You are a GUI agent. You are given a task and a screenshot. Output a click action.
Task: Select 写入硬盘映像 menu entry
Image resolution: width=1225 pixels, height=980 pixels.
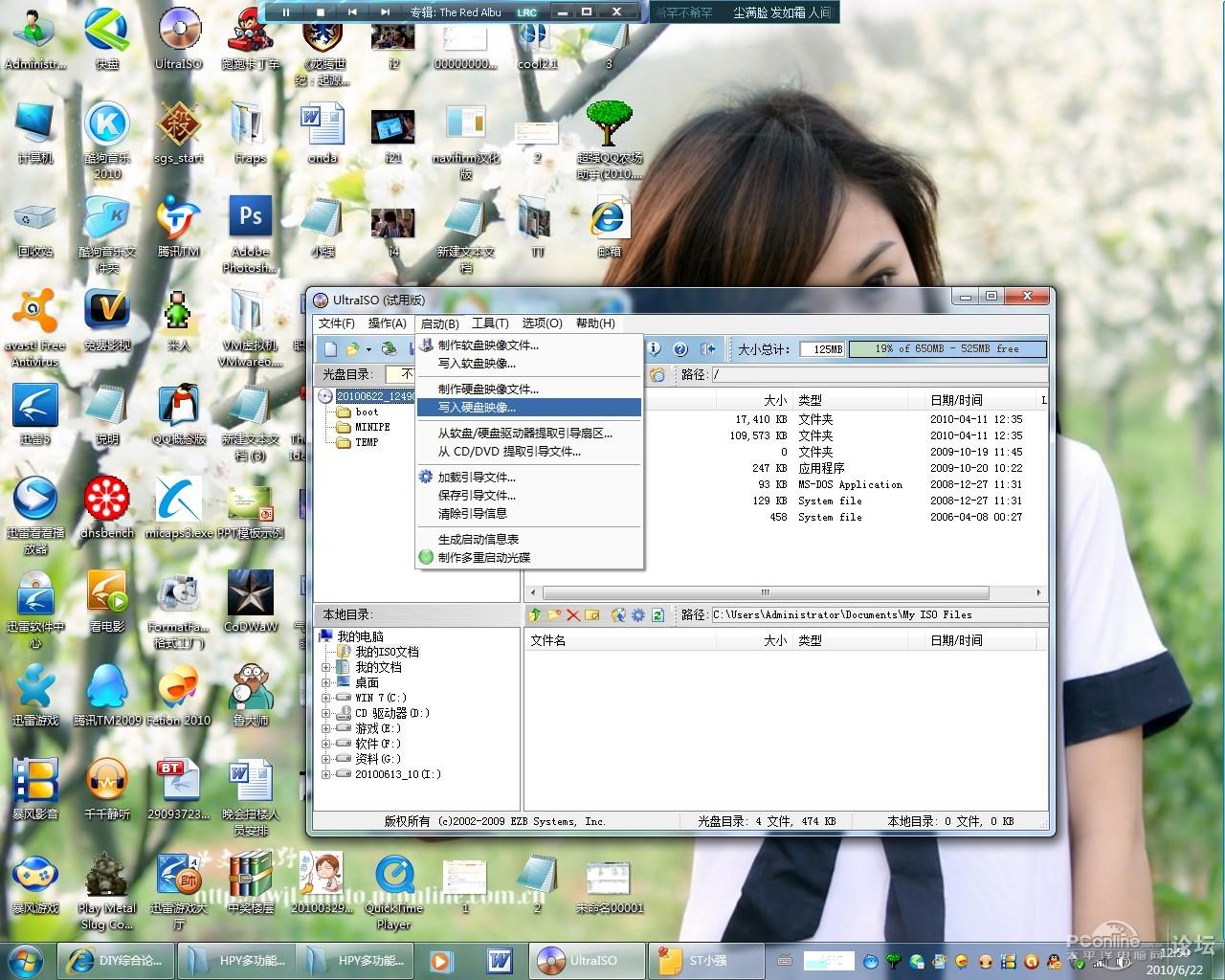click(x=529, y=408)
